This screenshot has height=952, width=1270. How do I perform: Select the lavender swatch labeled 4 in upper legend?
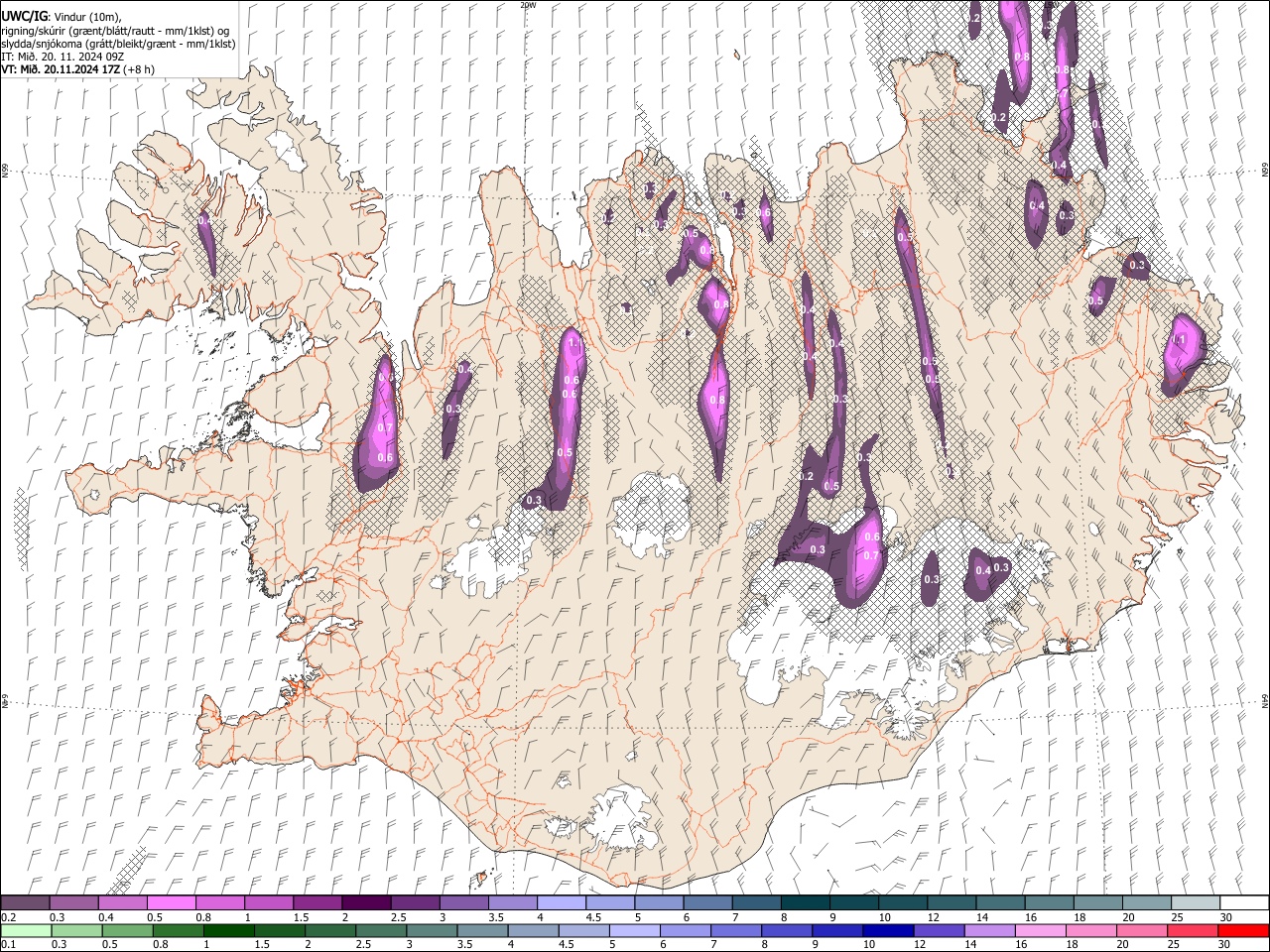pos(561,902)
